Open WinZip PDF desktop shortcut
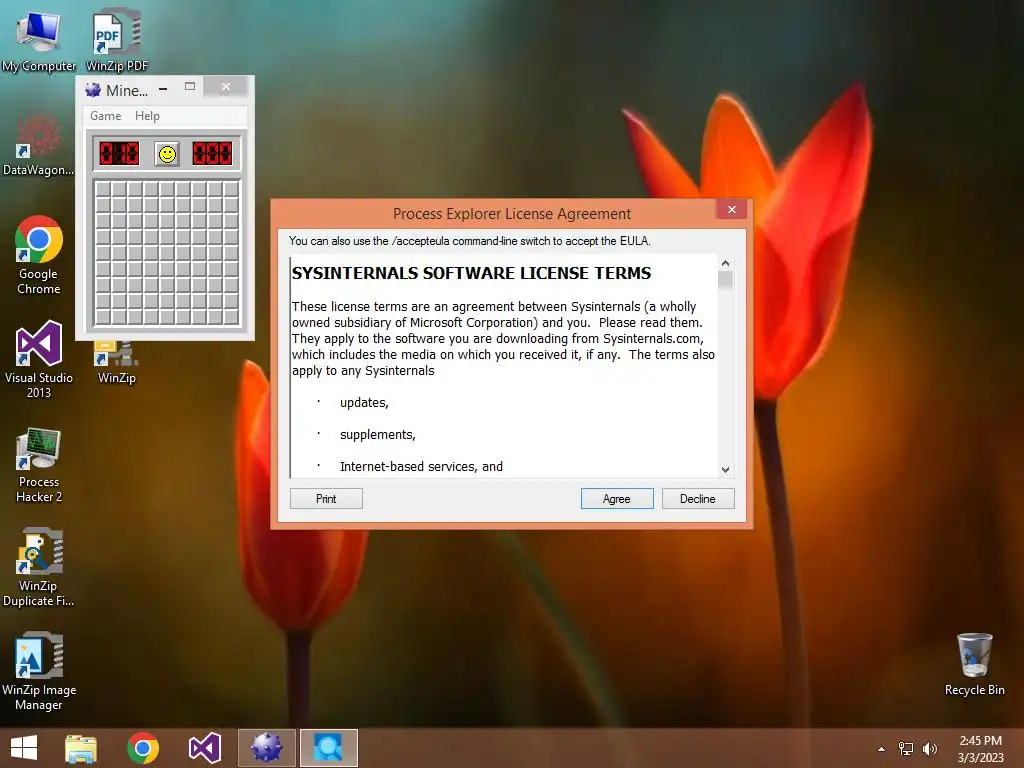This screenshot has width=1024, height=768. click(117, 39)
